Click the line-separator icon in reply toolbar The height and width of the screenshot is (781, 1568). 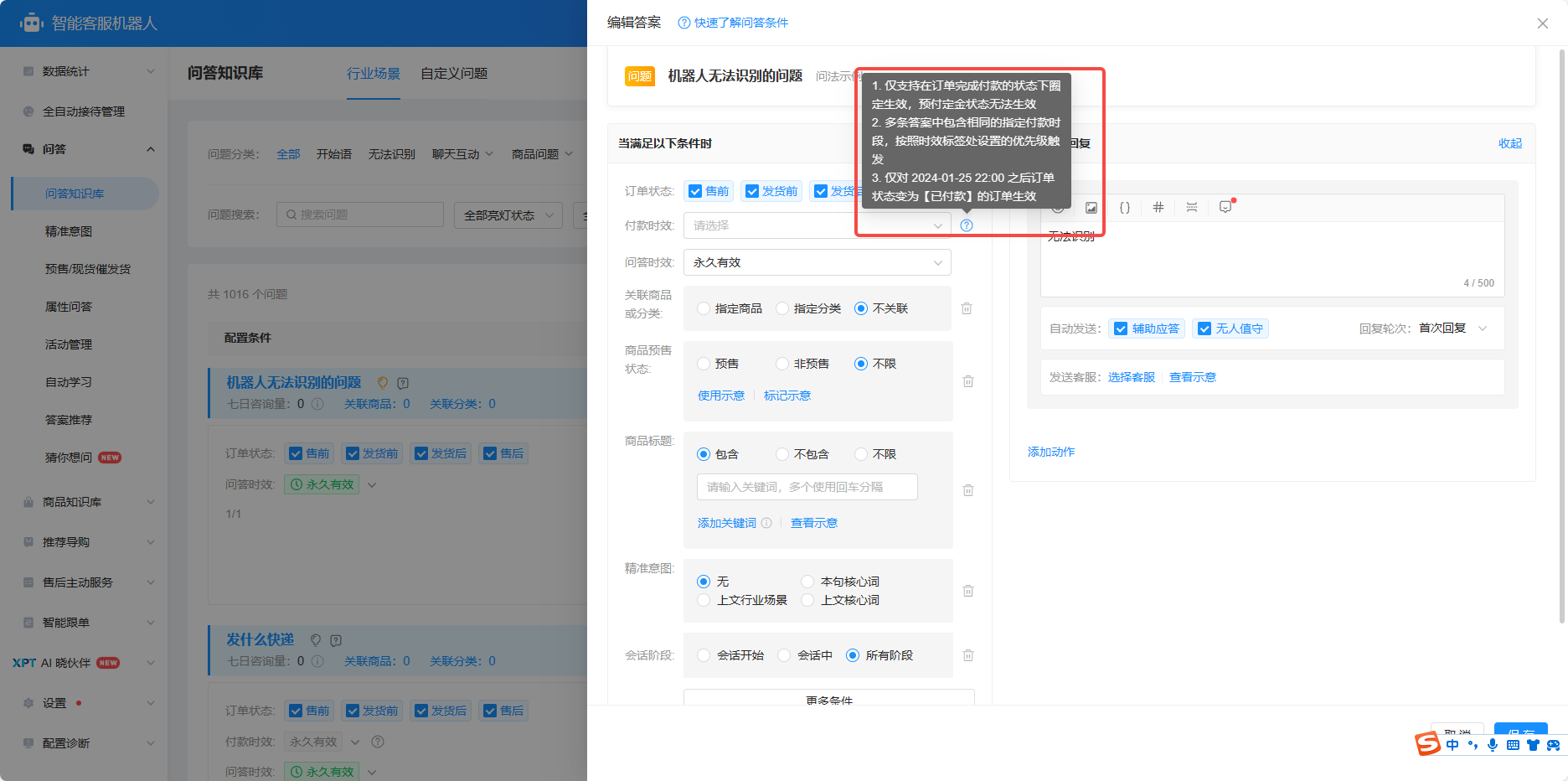(1192, 207)
